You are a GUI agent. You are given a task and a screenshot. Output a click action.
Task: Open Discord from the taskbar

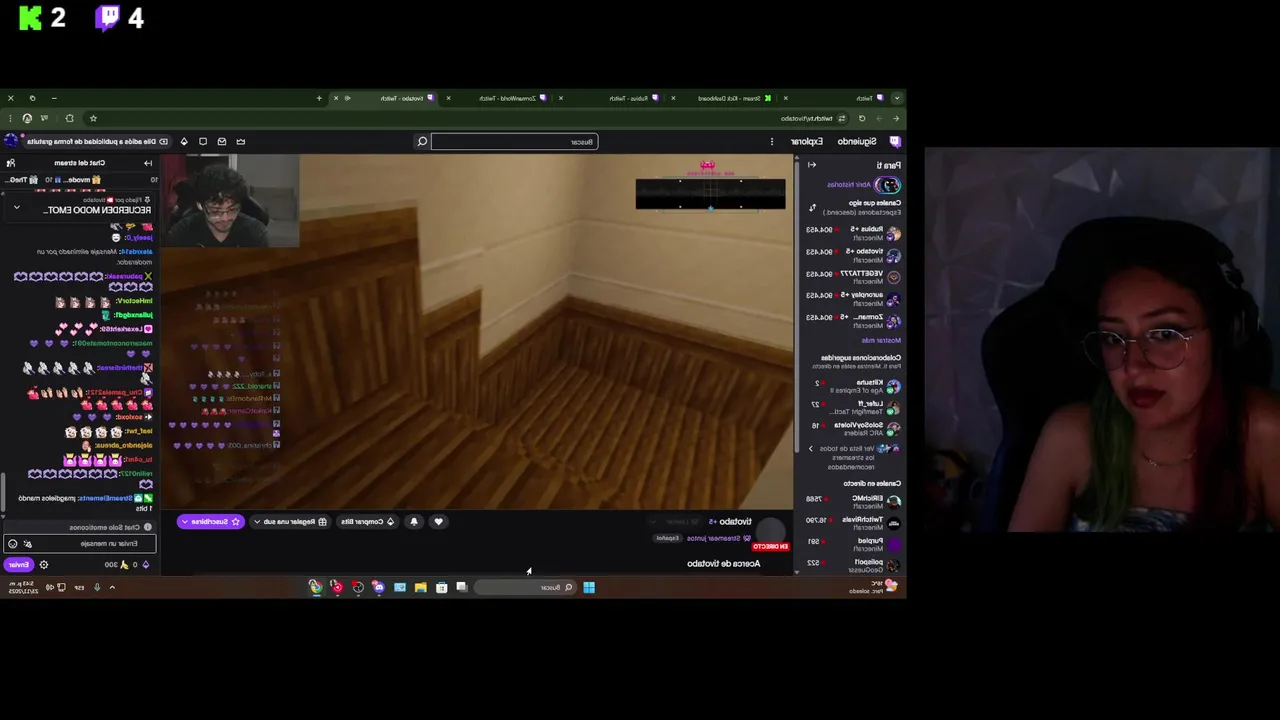(379, 587)
